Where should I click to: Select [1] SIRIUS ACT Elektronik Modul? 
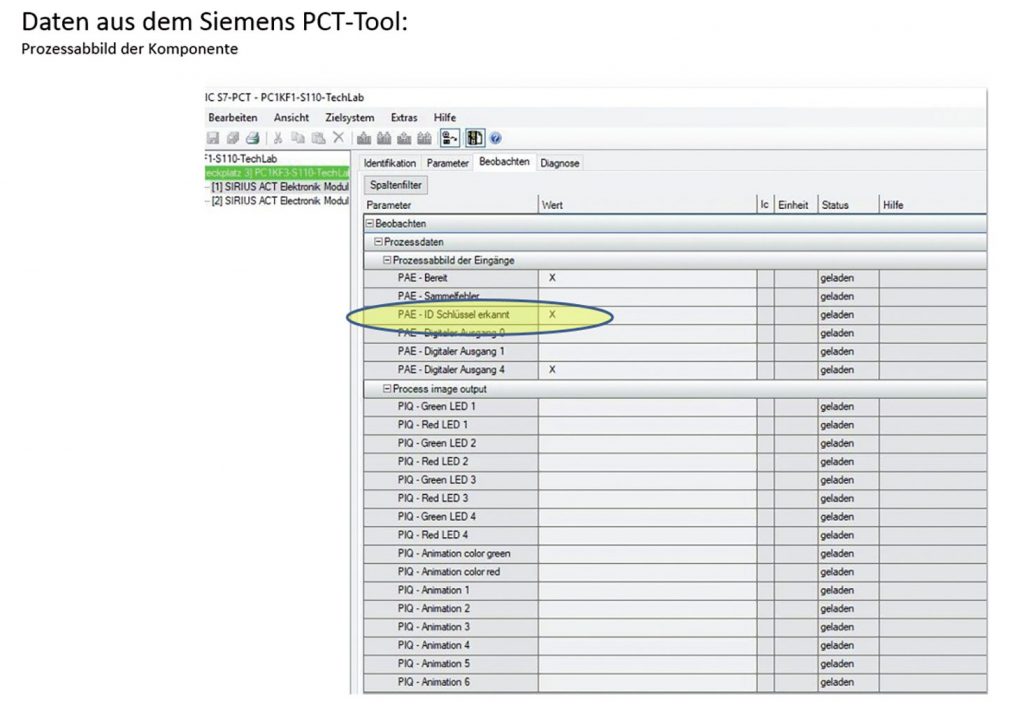pyautogui.click(x=279, y=187)
